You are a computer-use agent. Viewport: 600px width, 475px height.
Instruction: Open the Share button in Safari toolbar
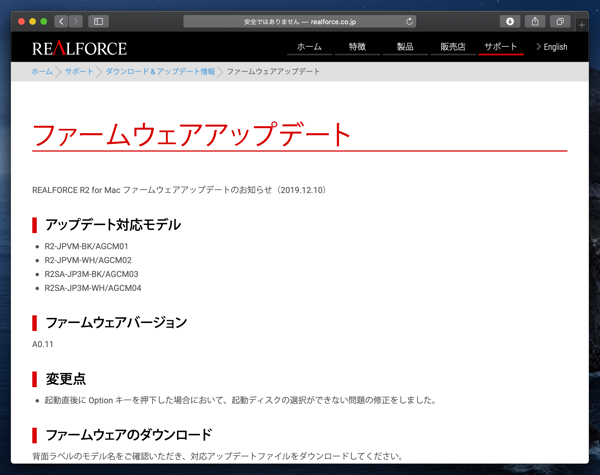pyautogui.click(x=535, y=21)
